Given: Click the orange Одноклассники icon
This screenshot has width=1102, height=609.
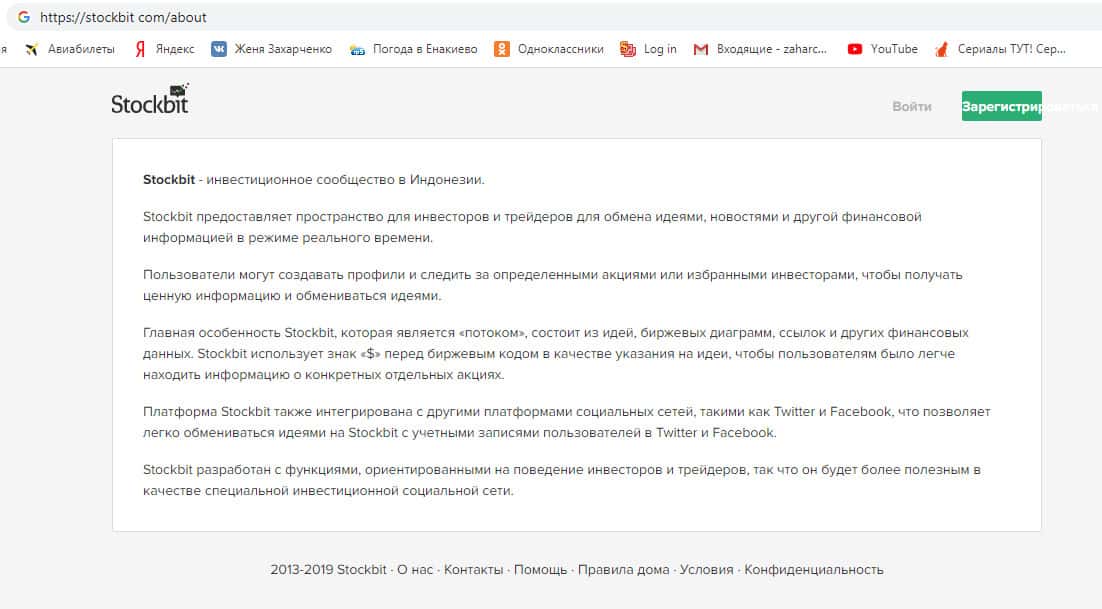Looking at the screenshot, I should pos(502,49).
